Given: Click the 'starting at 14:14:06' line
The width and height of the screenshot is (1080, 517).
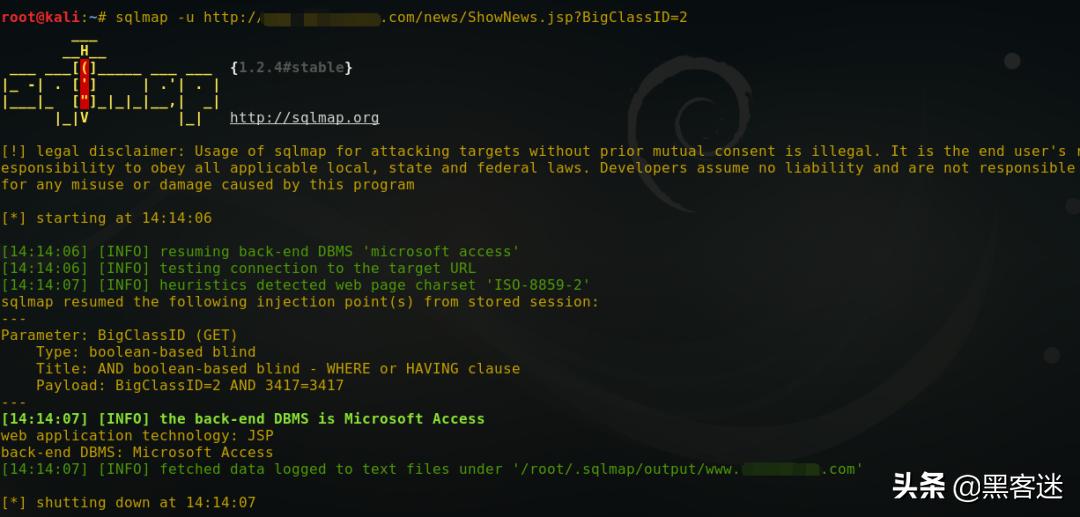Looking at the screenshot, I should 107,218.
